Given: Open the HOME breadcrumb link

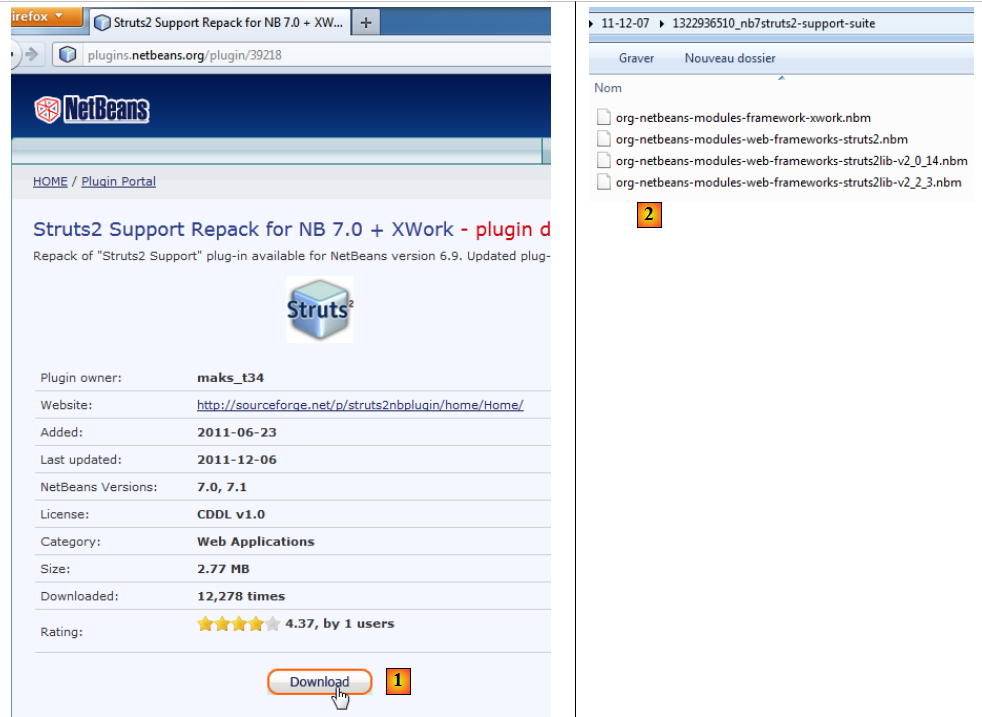Looking at the screenshot, I should [x=50, y=181].
